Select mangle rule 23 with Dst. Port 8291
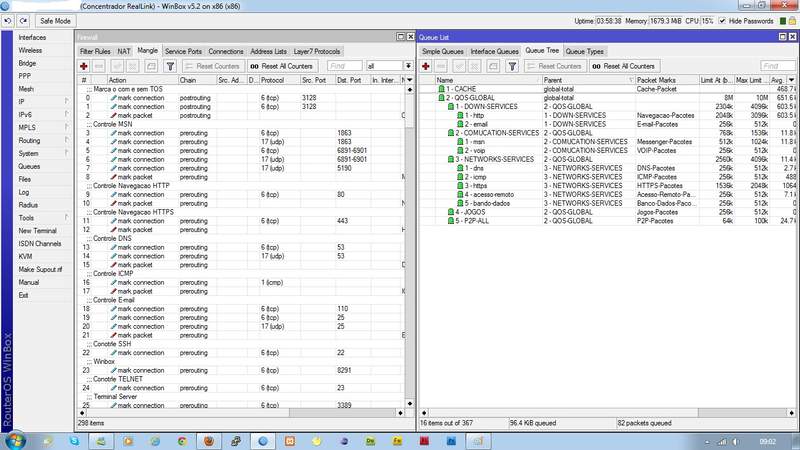Screen dimensions: 800x450 [x=242, y=370]
